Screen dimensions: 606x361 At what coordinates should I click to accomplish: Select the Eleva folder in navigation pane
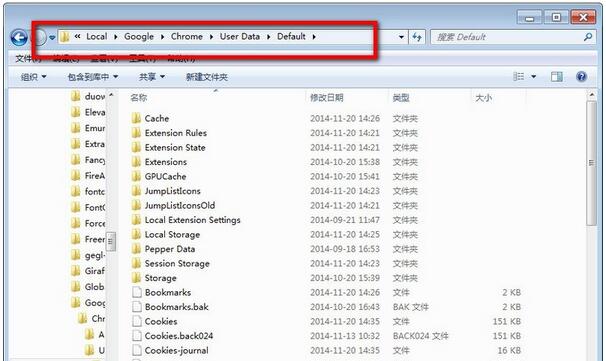(89, 112)
